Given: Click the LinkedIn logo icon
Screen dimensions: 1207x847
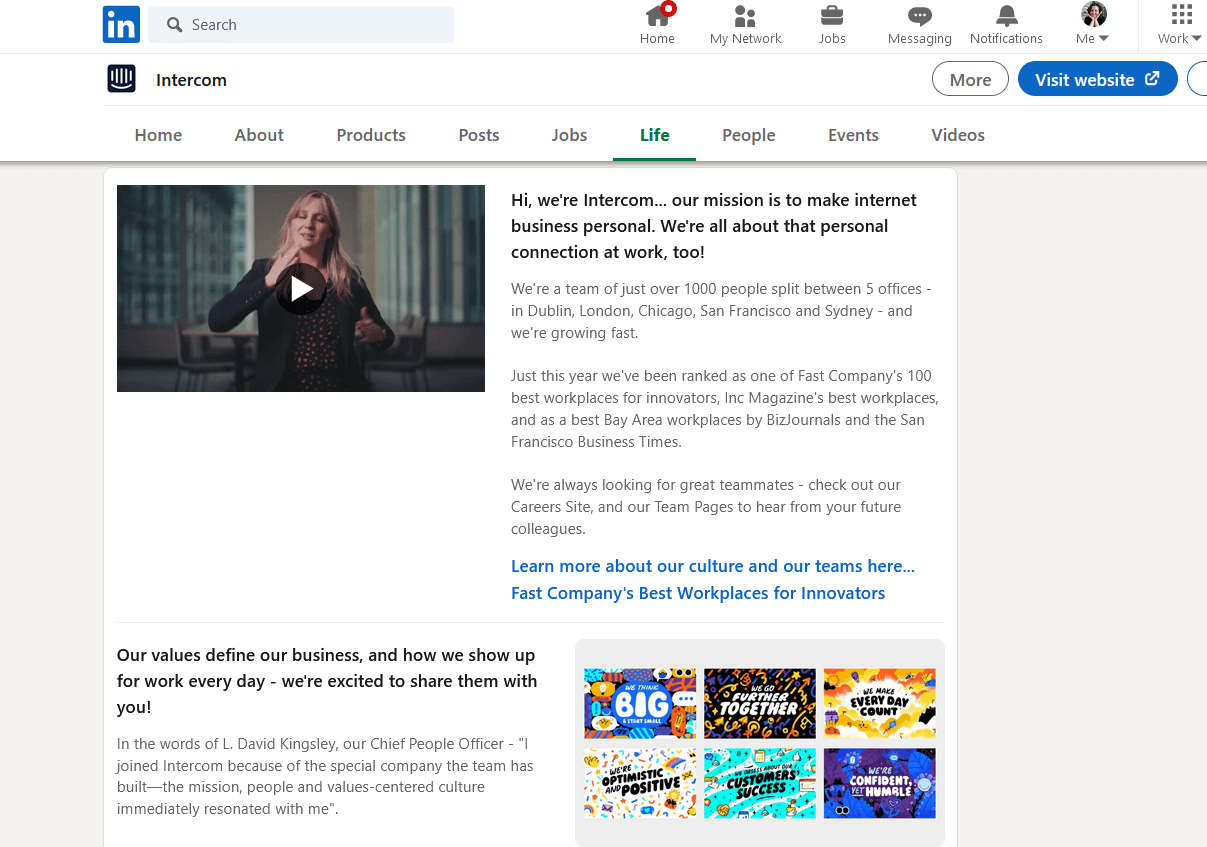Looking at the screenshot, I should point(121,24).
